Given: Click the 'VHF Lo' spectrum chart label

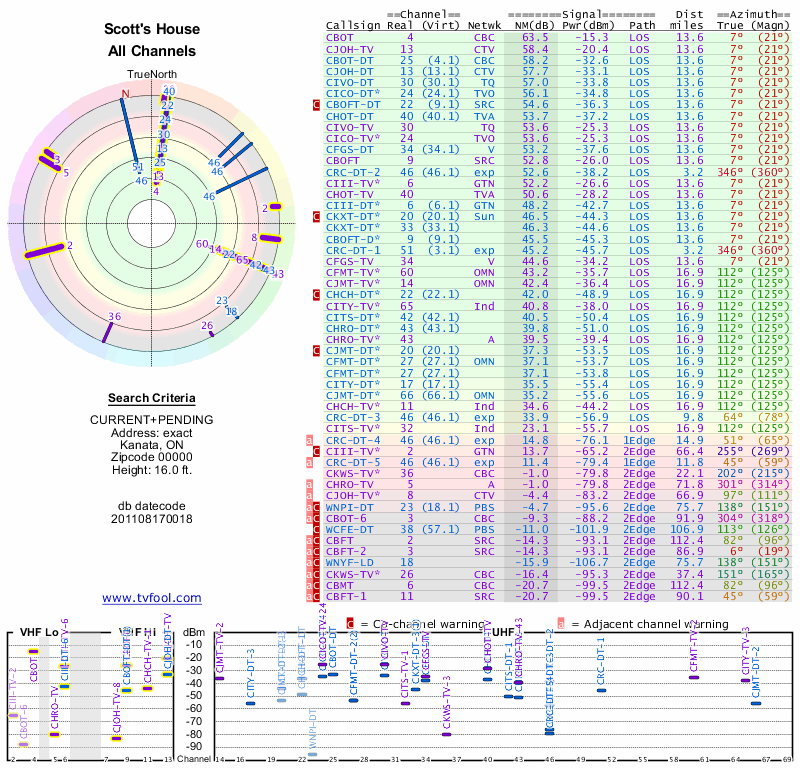Looking at the screenshot, I should [x=39, y=632].
